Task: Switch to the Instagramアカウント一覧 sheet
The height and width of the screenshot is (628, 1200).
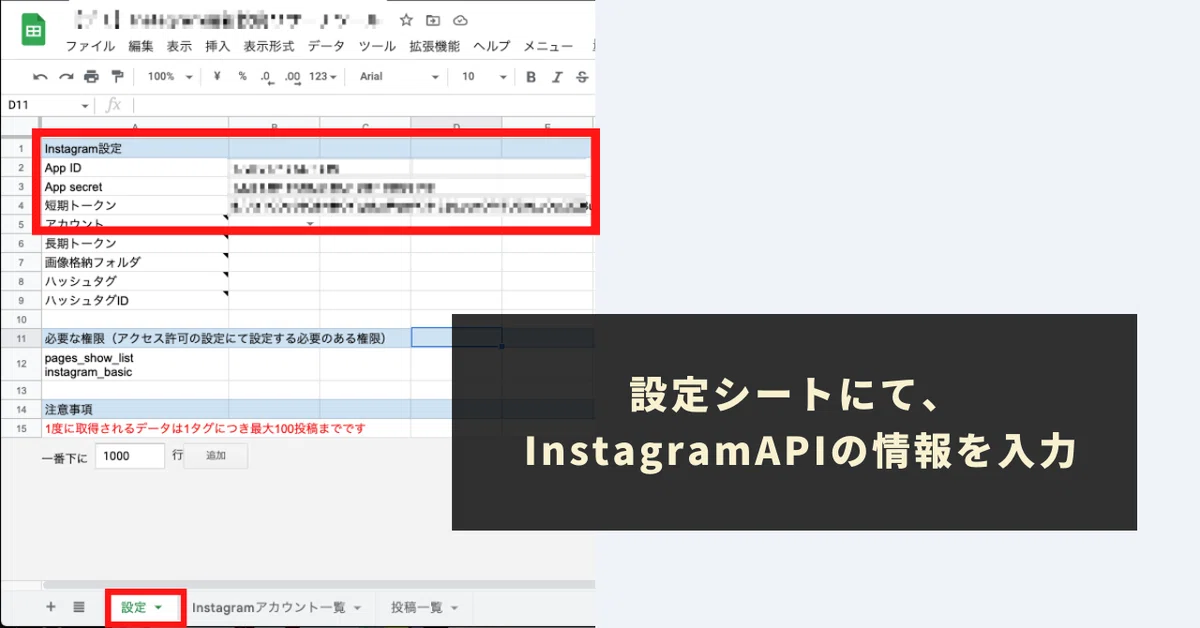Action: [x=268, y=607]
